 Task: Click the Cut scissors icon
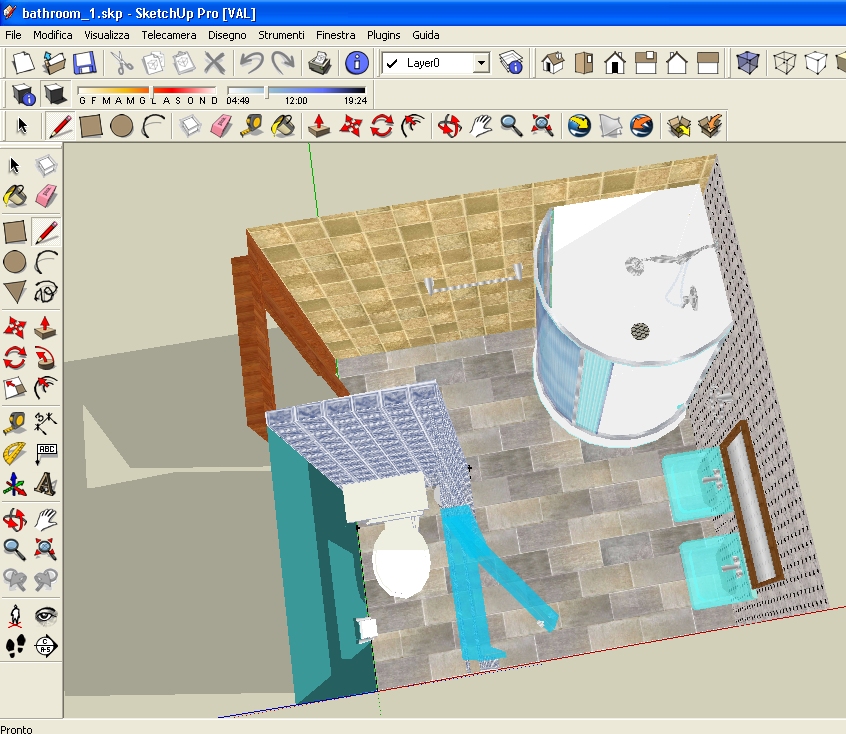(x=122, y=63)
